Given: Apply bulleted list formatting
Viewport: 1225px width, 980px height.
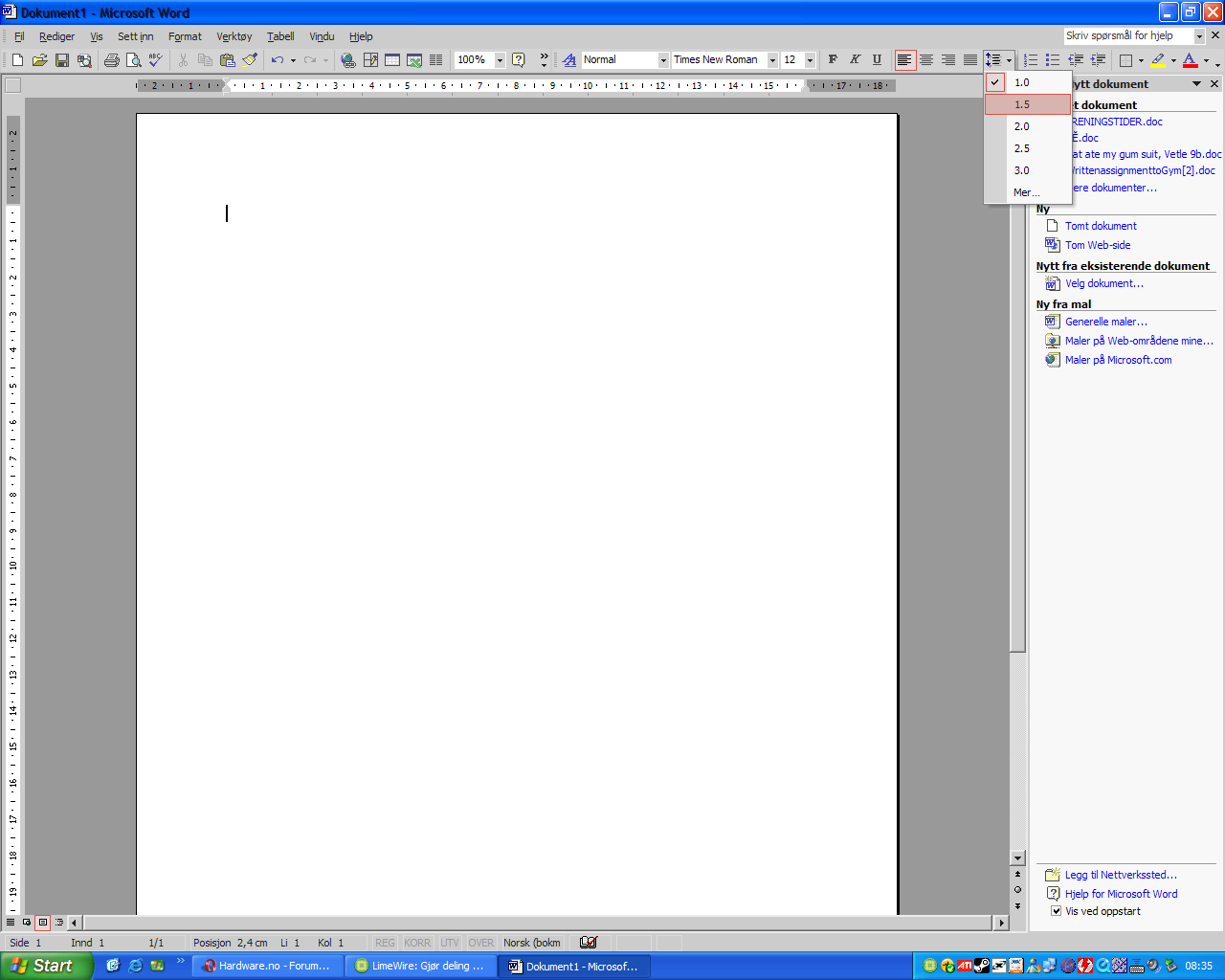Looking at the screenshot, I should pyautogui.click(x=1053, y=59).
